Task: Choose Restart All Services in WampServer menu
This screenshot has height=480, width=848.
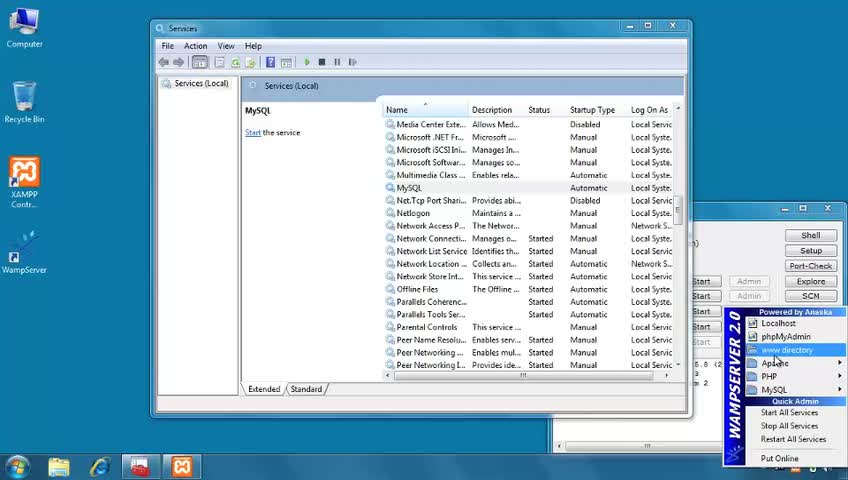Action: coord(795,439)
